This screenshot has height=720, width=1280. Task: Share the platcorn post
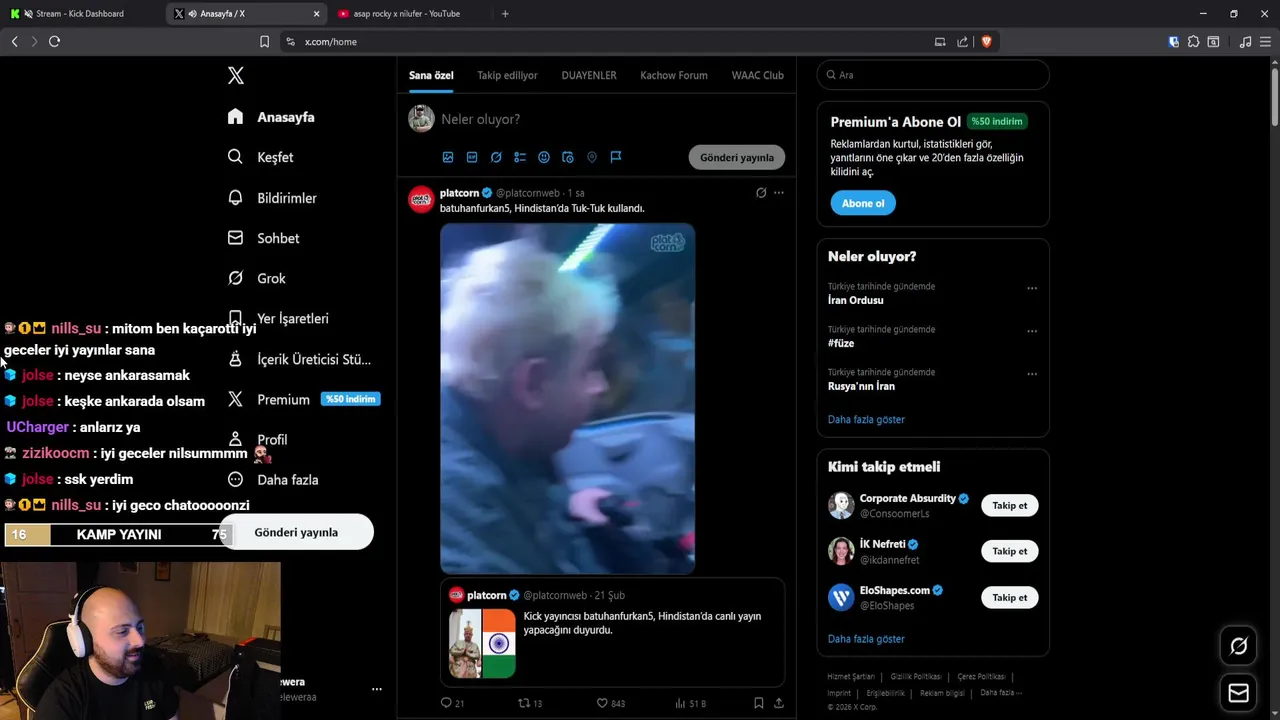tap(779, 703)
